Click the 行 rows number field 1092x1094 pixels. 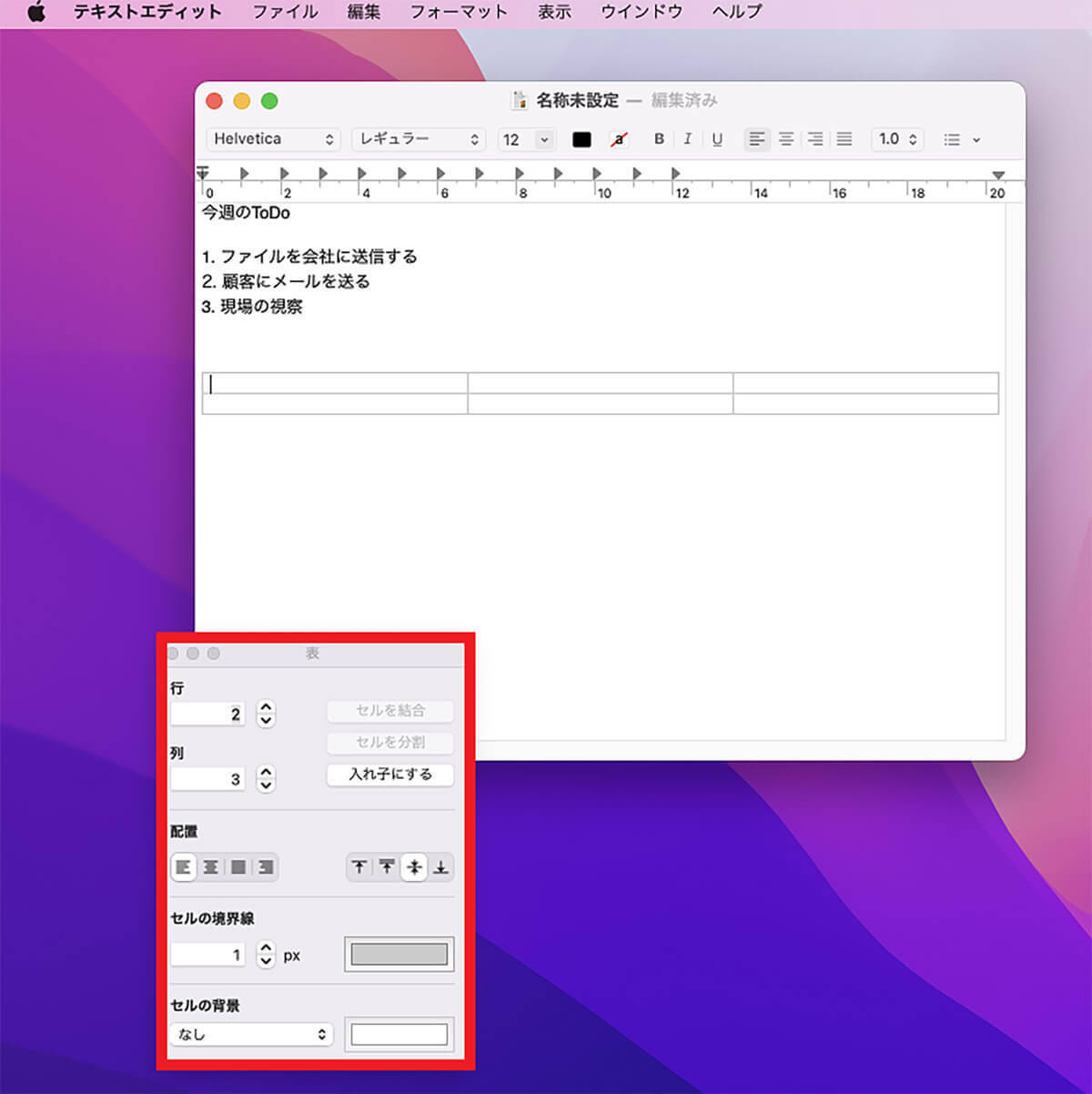[x=207, y=714]
